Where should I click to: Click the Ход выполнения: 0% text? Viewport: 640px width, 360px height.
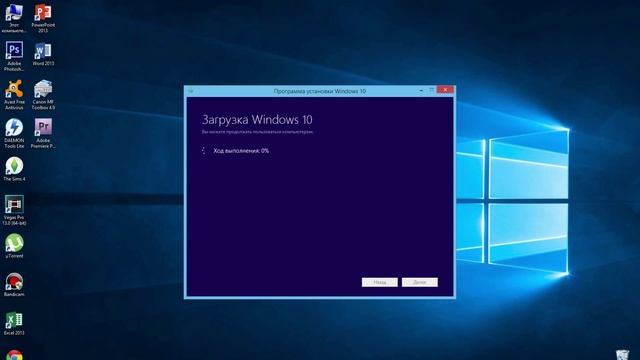pyautogui.click(x=241, y=151)
